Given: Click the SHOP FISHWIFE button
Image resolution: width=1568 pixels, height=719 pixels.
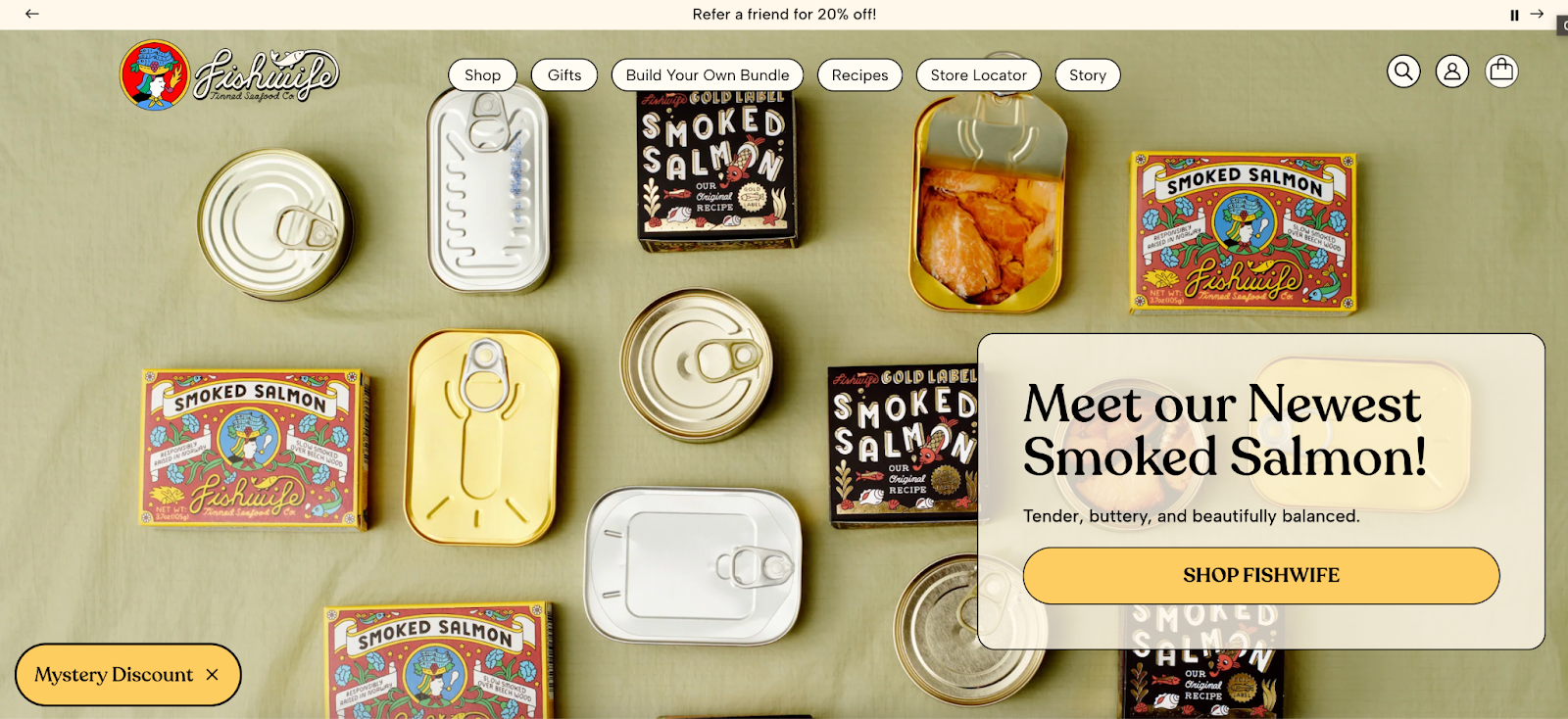Looking at the screenshot, I should 1261,575.
